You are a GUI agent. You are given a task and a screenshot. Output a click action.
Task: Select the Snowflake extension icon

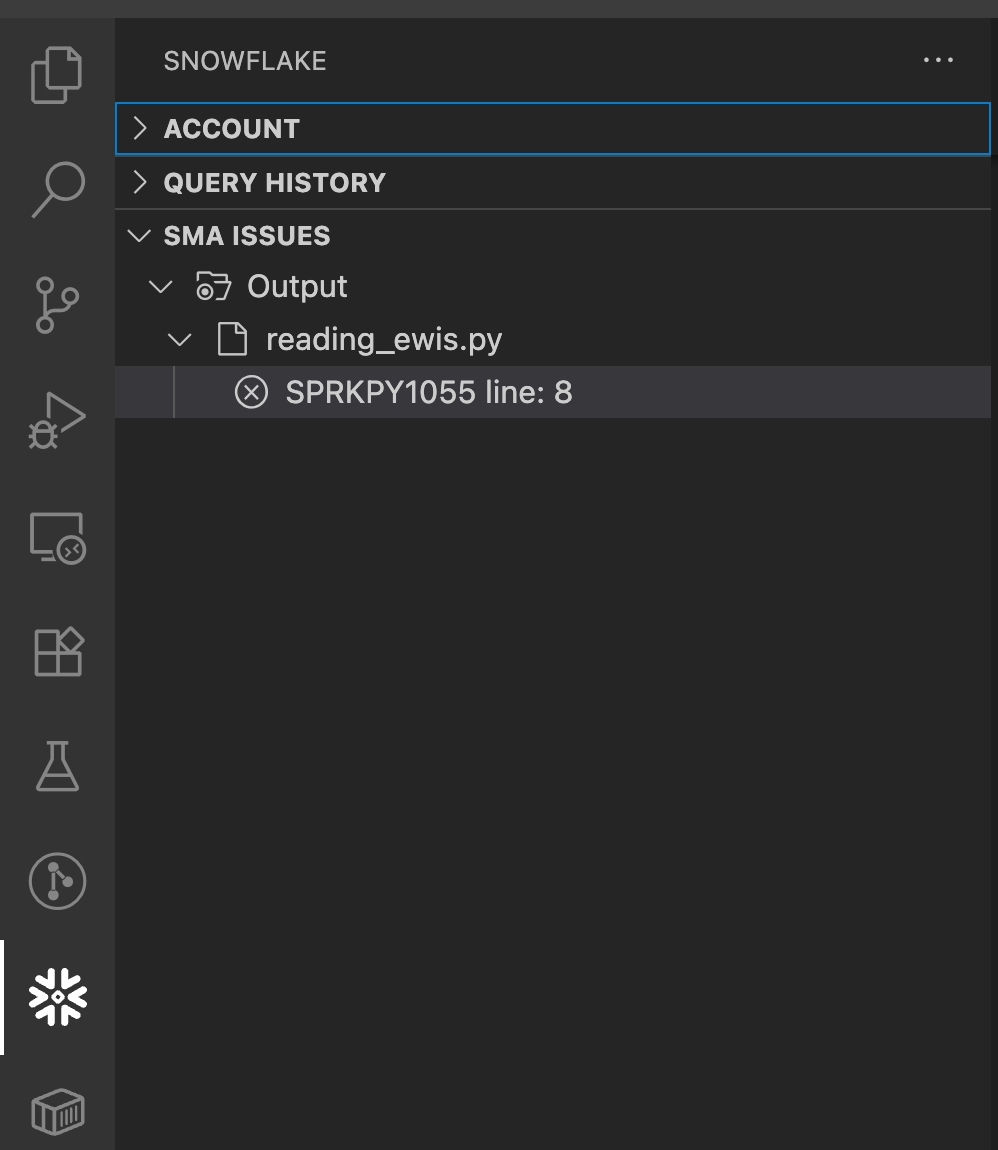[x=57, y=996]
